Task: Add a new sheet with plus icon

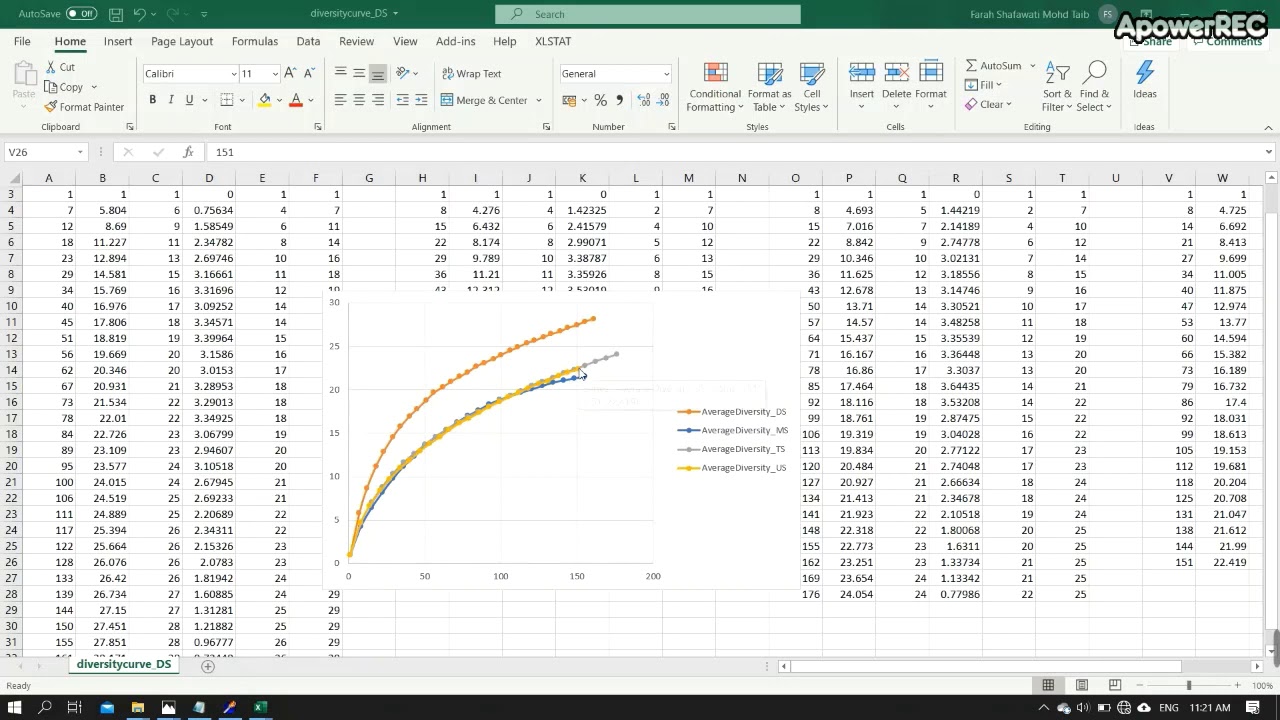Action: 208,666
